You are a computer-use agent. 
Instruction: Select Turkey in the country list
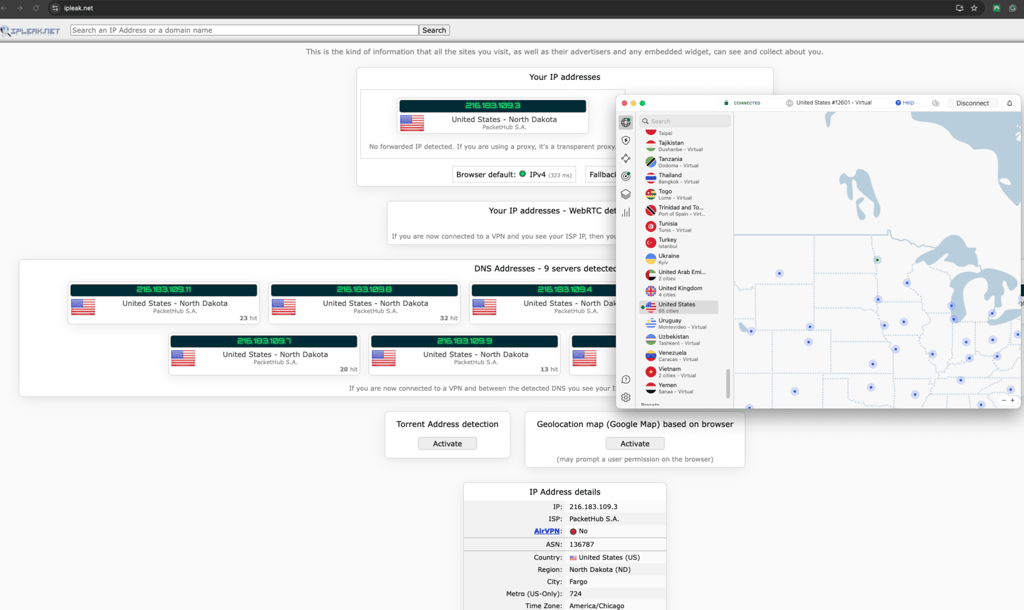(679, 242)
